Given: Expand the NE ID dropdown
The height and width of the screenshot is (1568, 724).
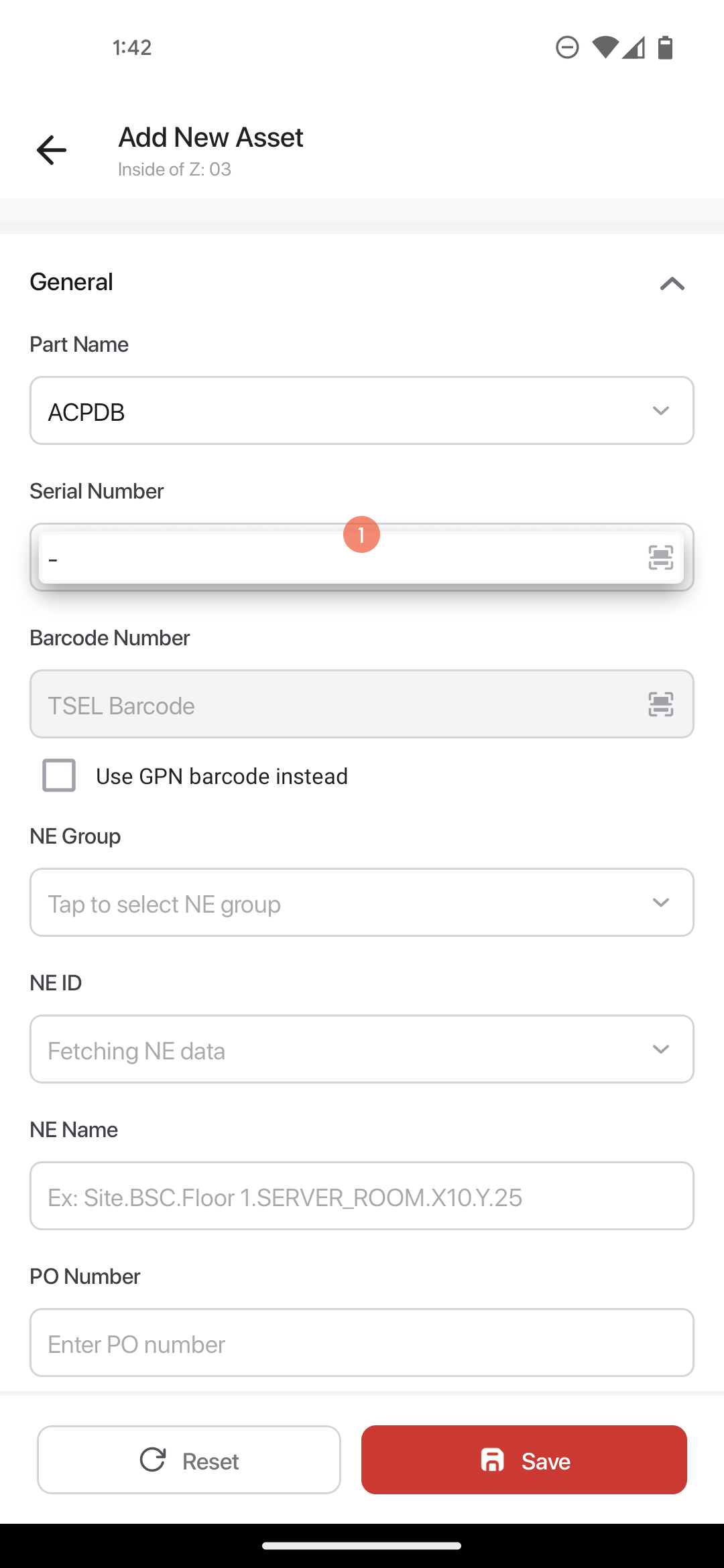Looking at the screenshot, I should pyautogui.click(x=362, y=1049).
